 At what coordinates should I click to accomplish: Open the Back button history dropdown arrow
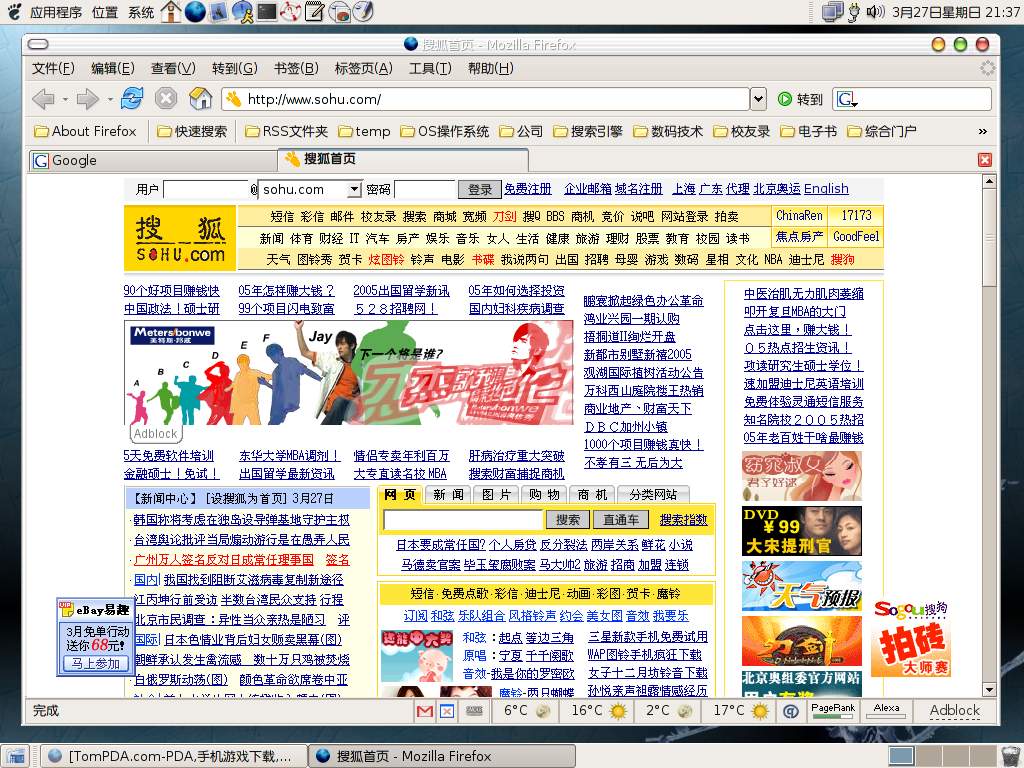click(x=65, y=99)
